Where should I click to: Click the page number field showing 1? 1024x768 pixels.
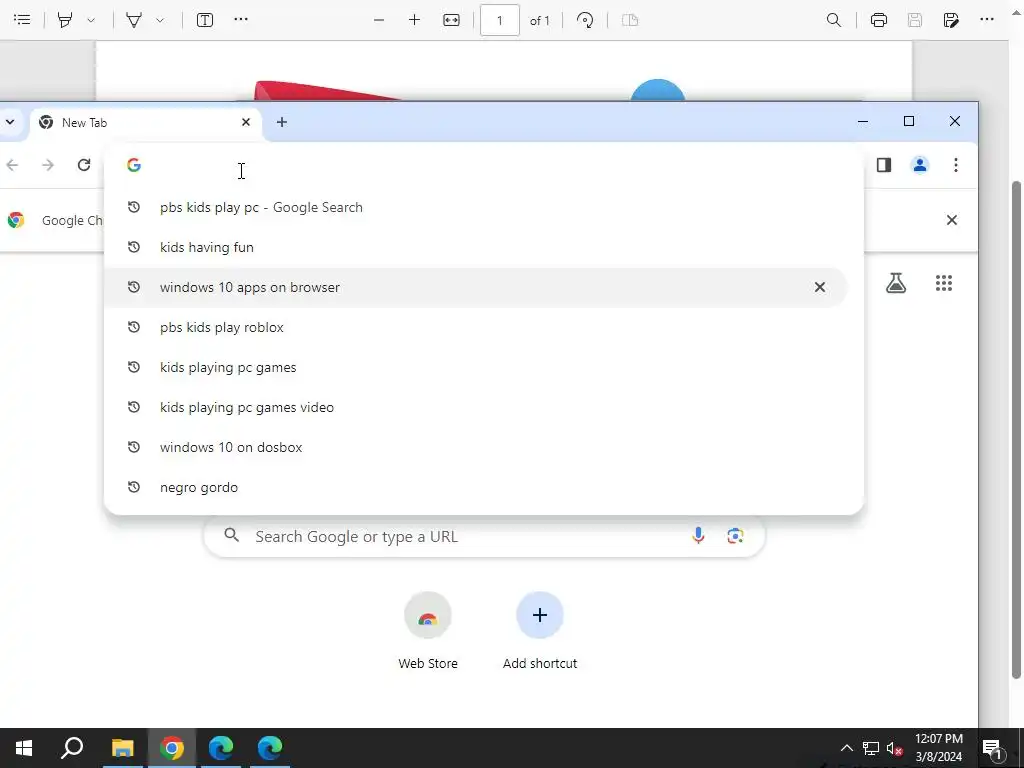[x=500, y=20]
